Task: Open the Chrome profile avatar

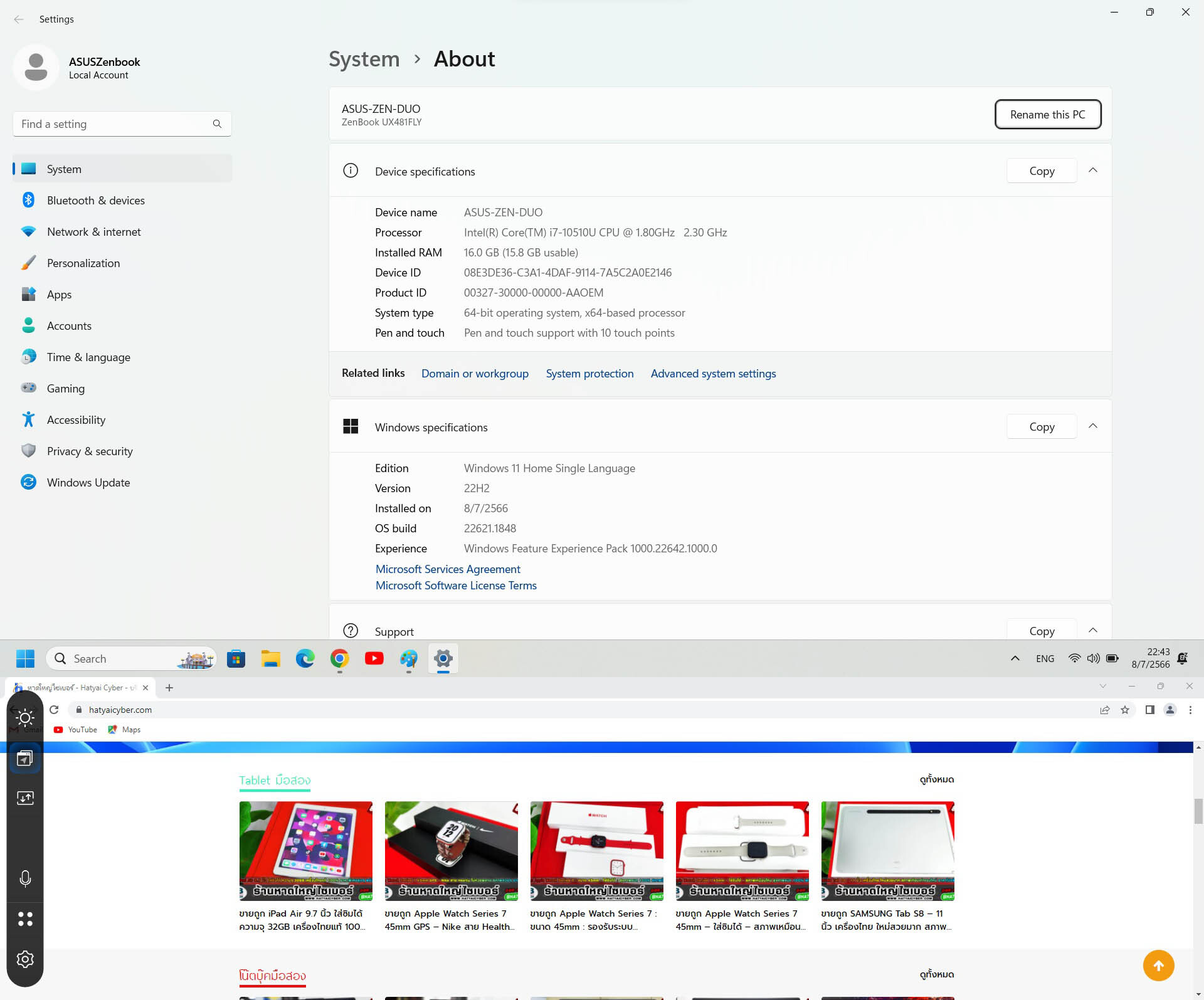Action: (x=1170, y=710)
